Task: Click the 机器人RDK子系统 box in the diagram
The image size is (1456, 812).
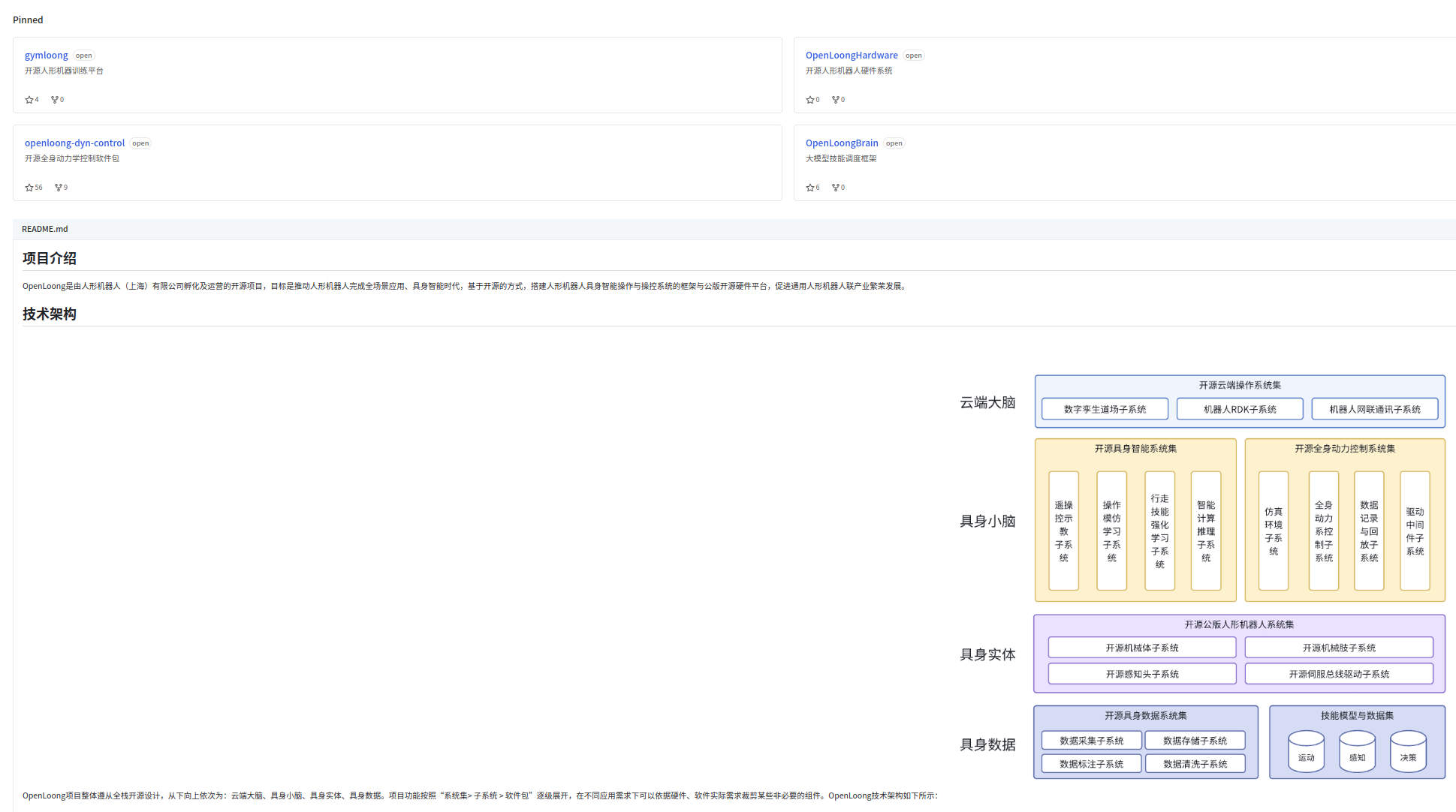Action: click(1240, 410)
